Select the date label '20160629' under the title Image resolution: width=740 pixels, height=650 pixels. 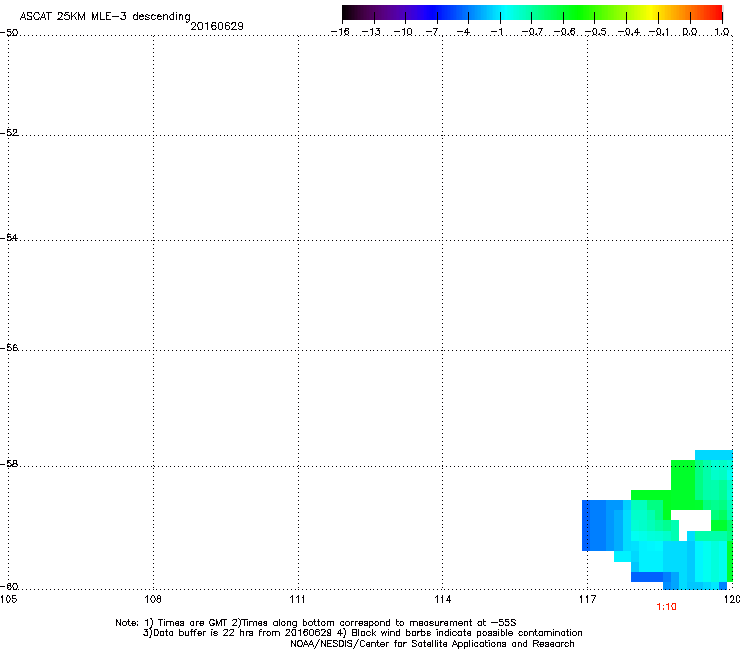tap(217, 26)
